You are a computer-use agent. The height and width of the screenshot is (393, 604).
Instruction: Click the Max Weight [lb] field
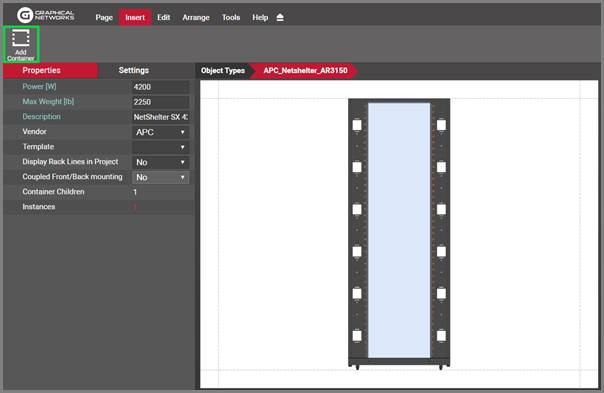pyautogui.click(x=160, y=102)
